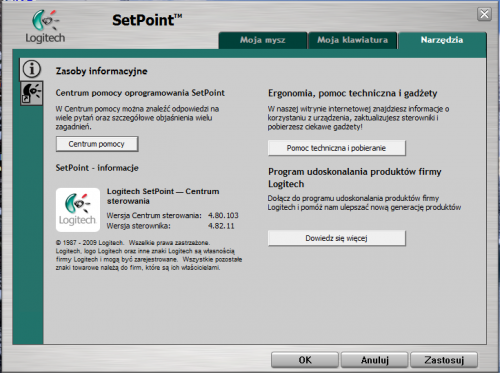The image size is (500, 373).
Task: Click Centrum pomocy oprogramowania SetPoint heading
Action: (140, 93)
